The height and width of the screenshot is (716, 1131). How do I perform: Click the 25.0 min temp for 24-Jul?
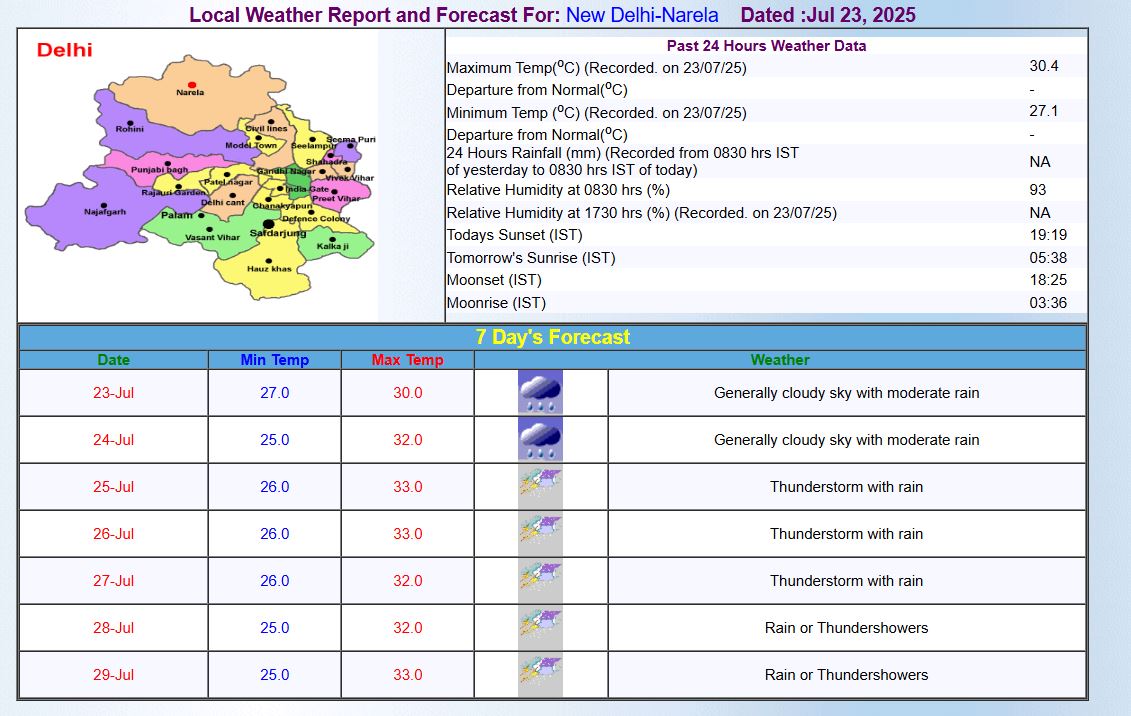coord(275,440)
